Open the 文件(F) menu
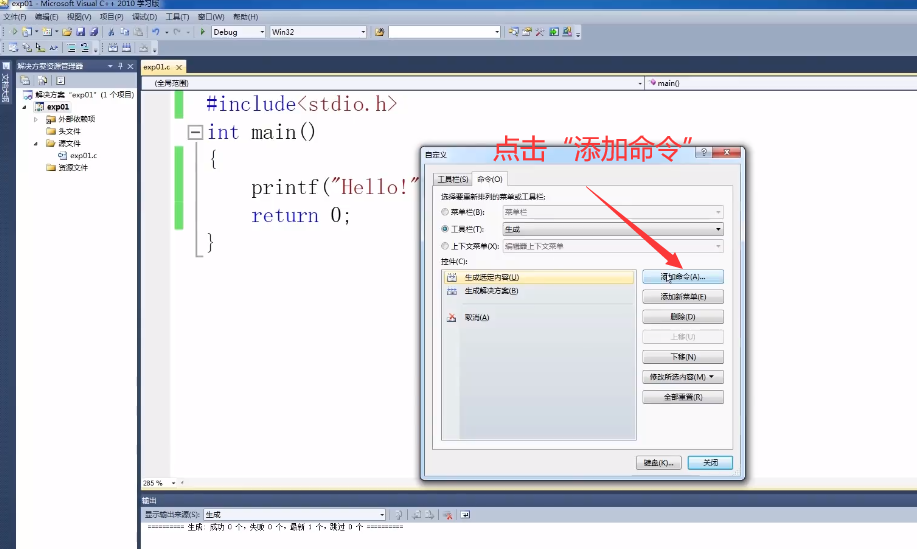The image size is (917, 549). click(x=15, y=17)
